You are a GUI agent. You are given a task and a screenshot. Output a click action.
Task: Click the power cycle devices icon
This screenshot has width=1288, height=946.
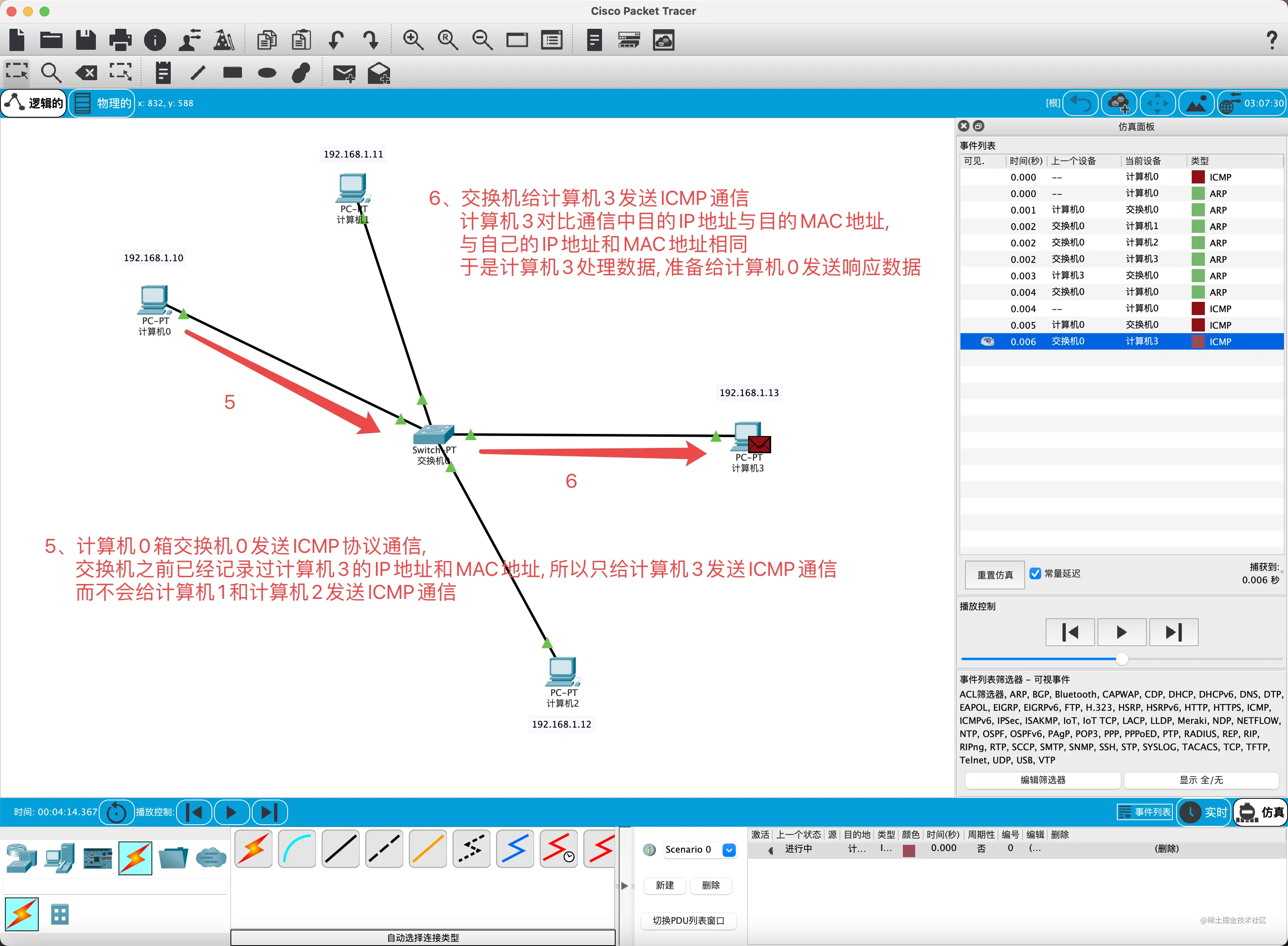click(x=116, y=812)
